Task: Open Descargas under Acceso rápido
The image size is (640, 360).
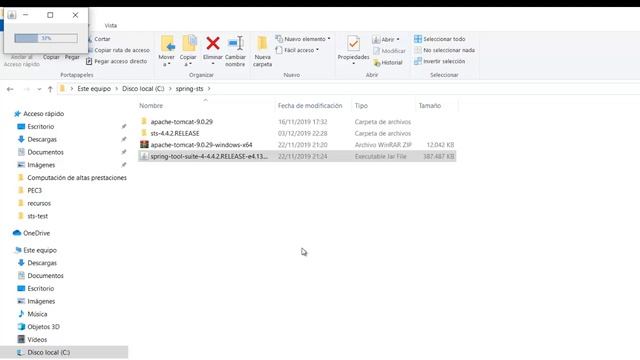Action: pos(37,139)
